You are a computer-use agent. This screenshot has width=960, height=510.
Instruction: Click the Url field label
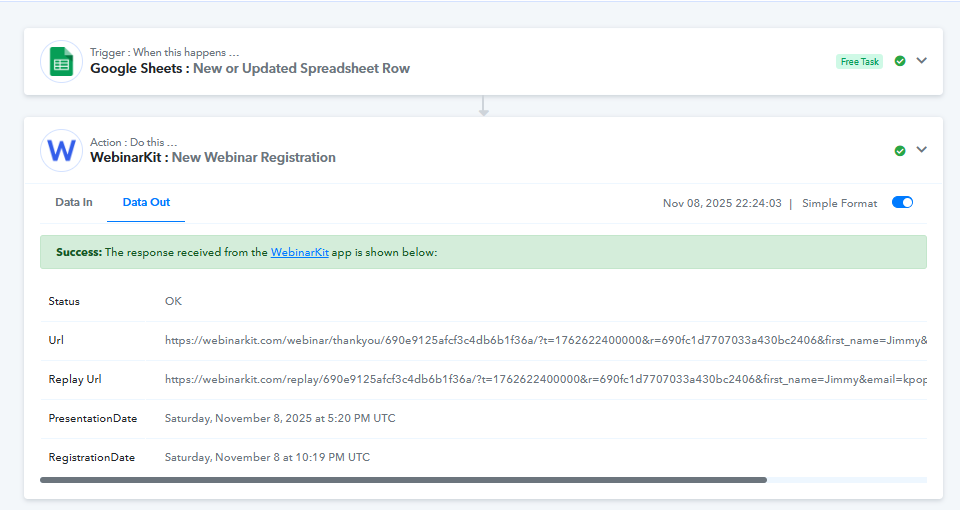pos(56,340)
